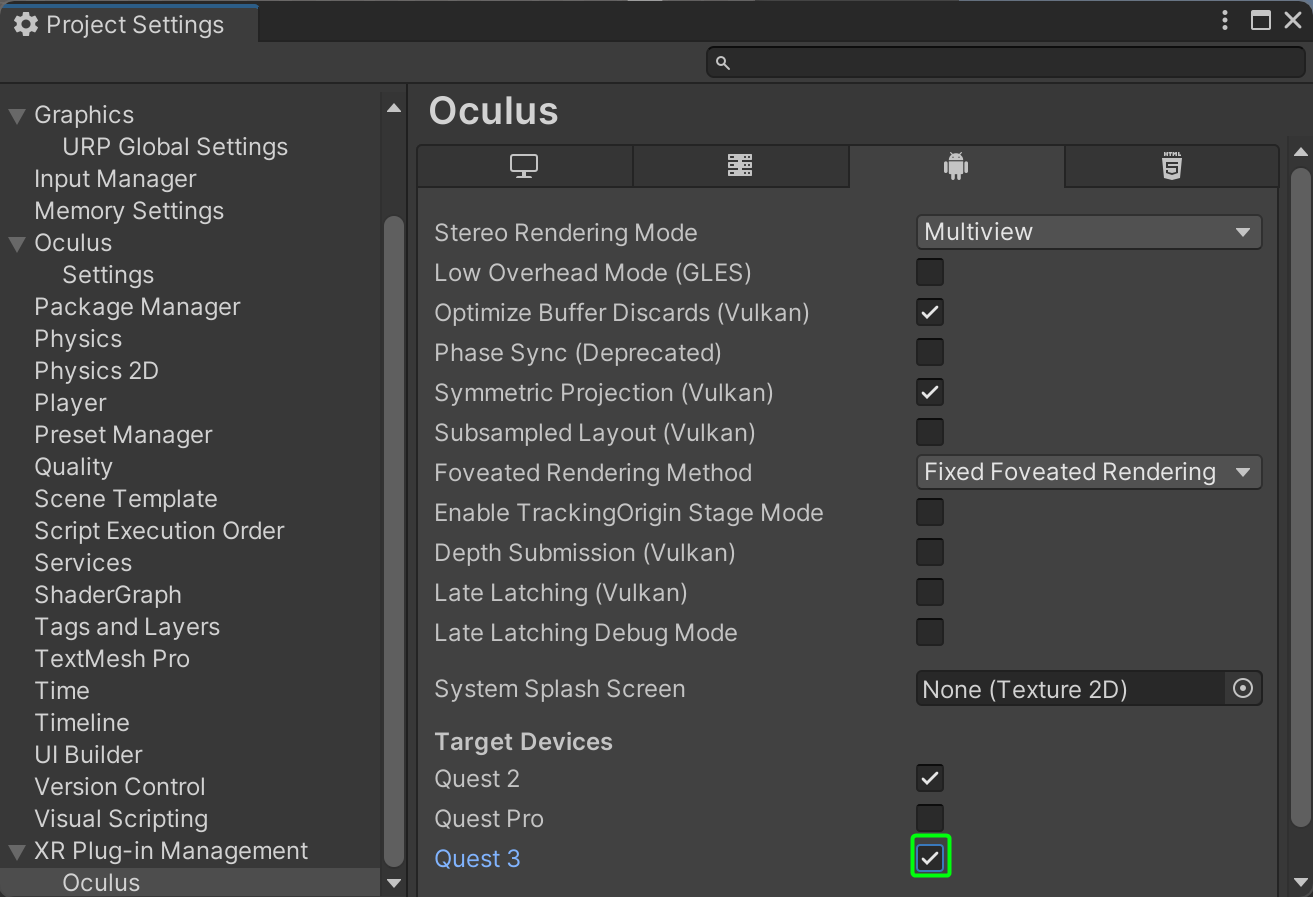Click the texture picker circle for System Splash Screen
Image resolution: width=1313 pixels, height=897 pixels.
1243,689
